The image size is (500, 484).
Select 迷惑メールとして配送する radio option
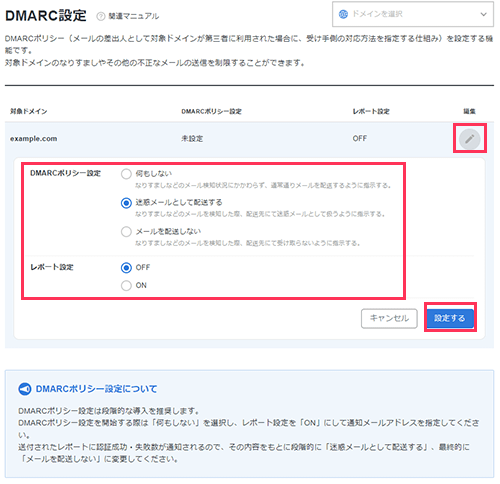coord(126,203)
